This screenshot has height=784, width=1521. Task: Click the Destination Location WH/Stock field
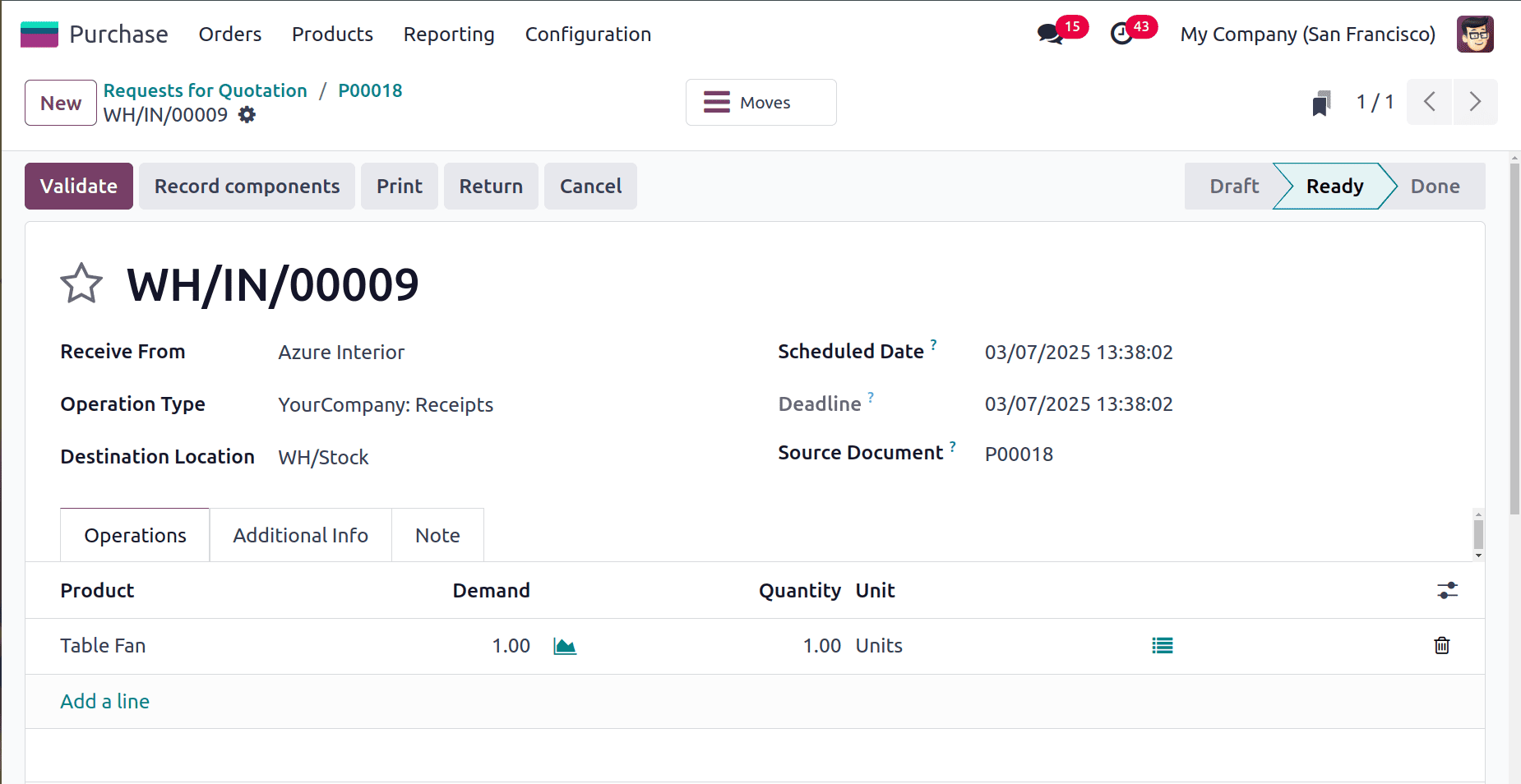tap(323, 458)
